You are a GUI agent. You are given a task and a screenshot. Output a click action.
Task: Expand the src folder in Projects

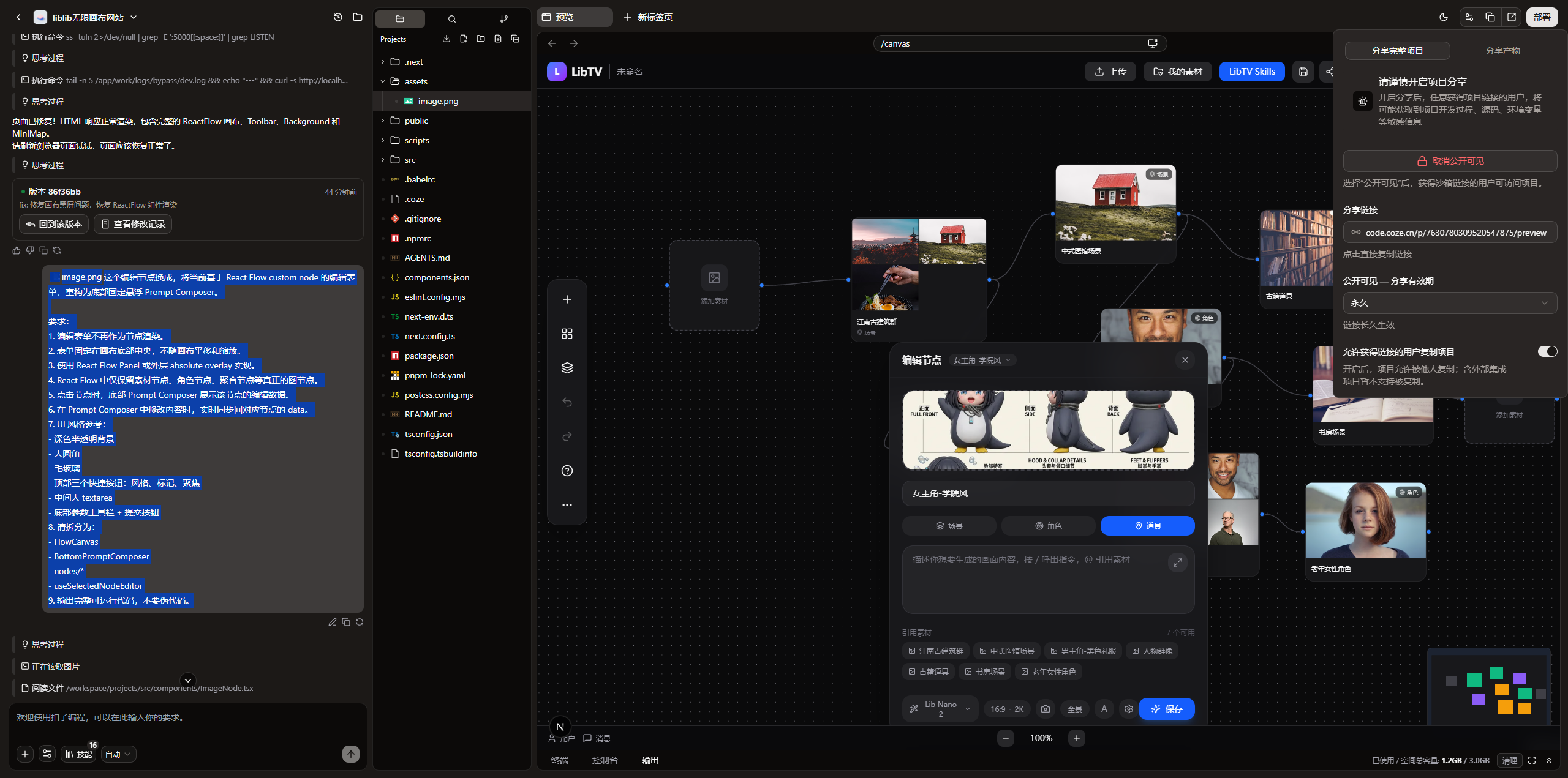pyautogui.click(x=410, y=160)
